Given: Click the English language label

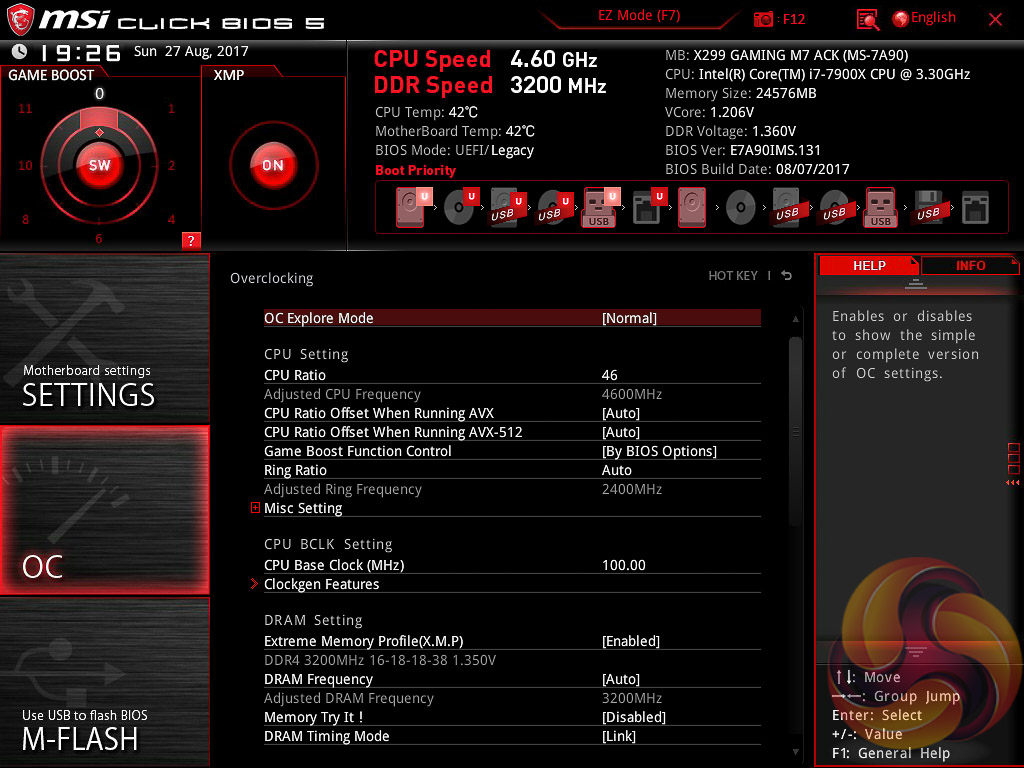Looking at the screenshot, I should (933, 18).
